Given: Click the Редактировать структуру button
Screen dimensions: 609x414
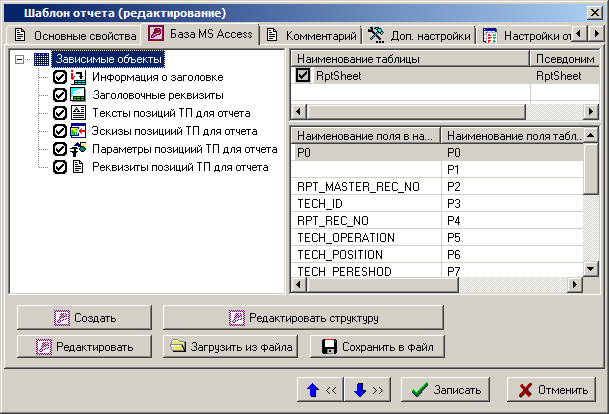Looking at the screenshot, I should (302, 318).
